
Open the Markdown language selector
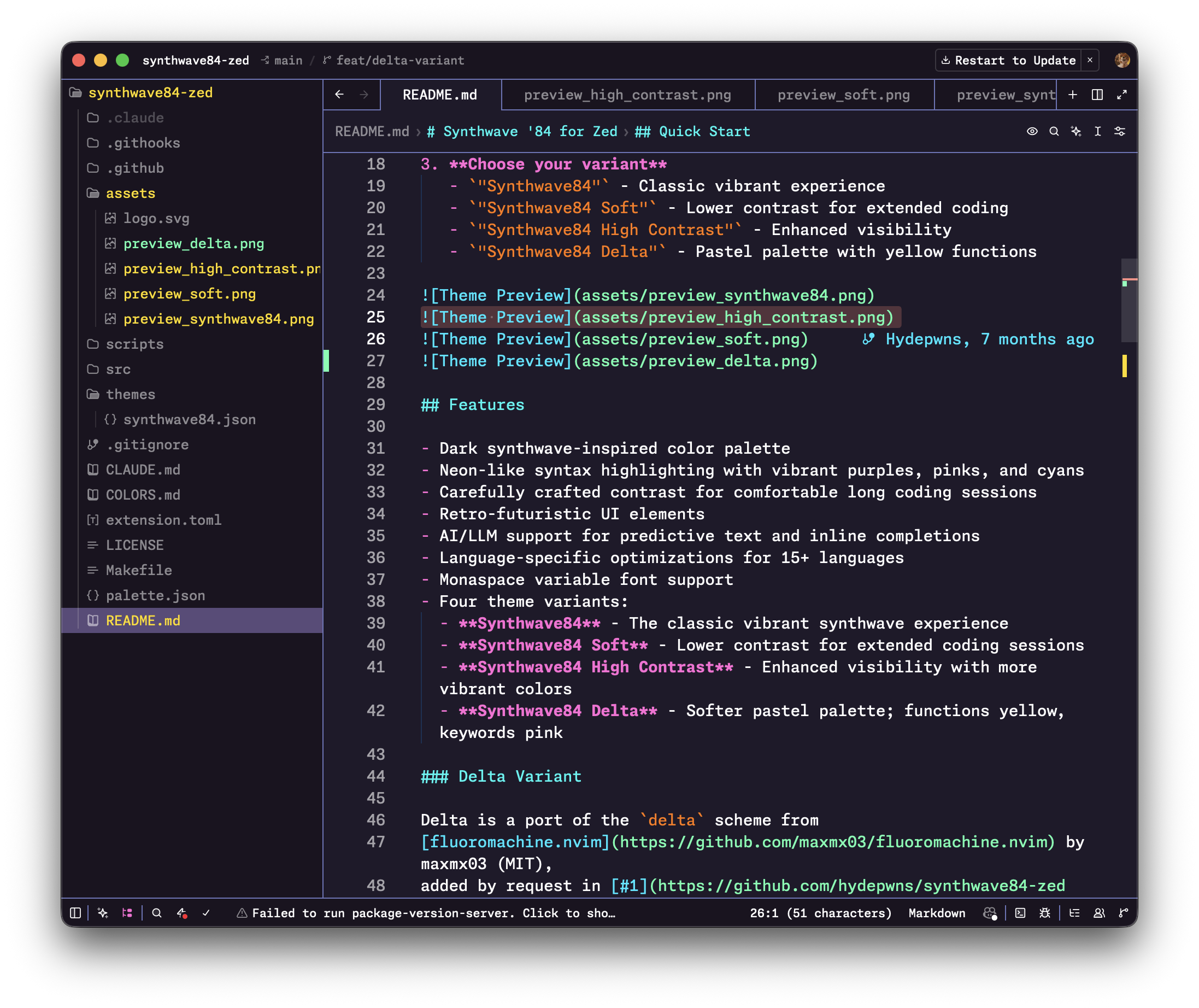(937, 913)
